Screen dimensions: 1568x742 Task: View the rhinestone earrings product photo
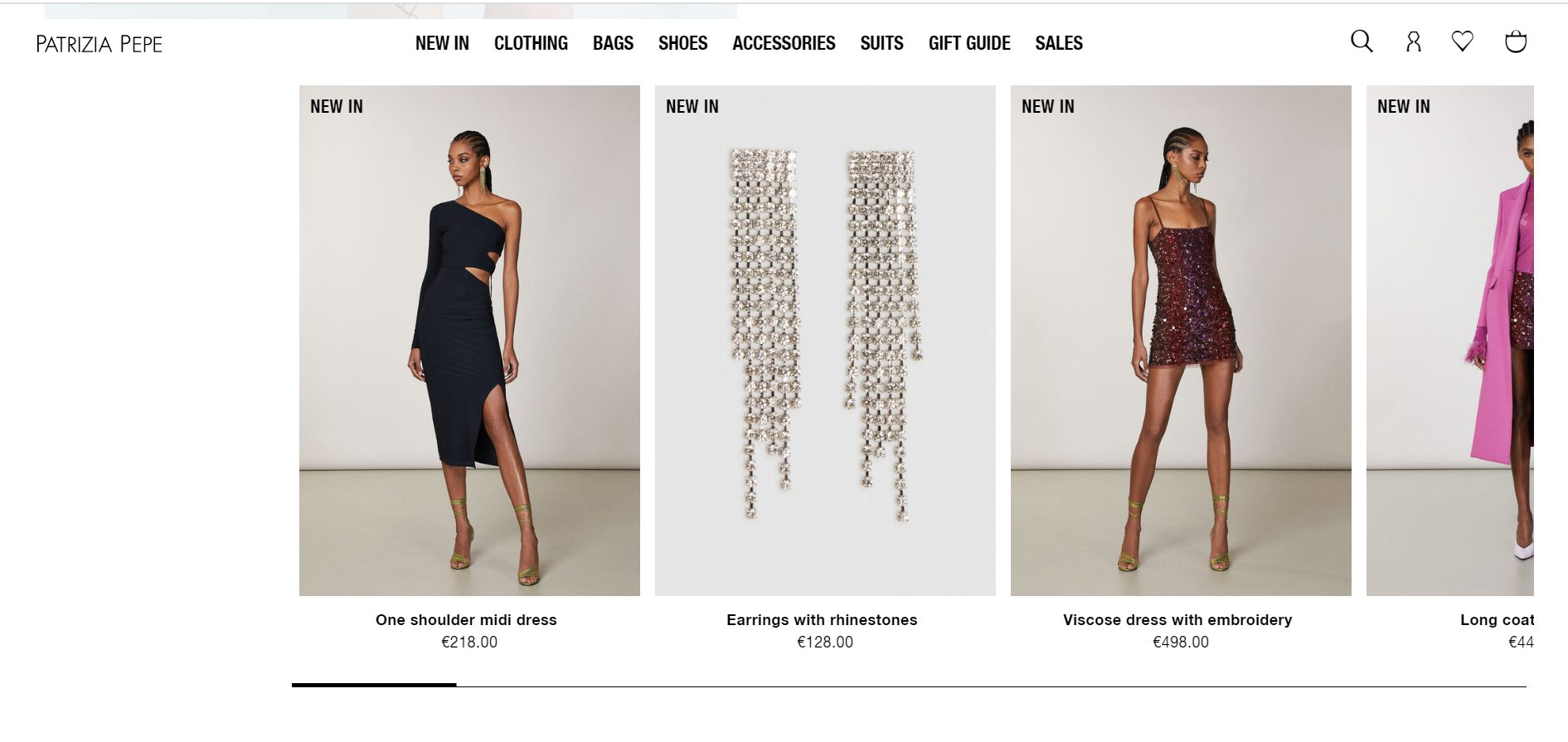[x=825, y=341]
